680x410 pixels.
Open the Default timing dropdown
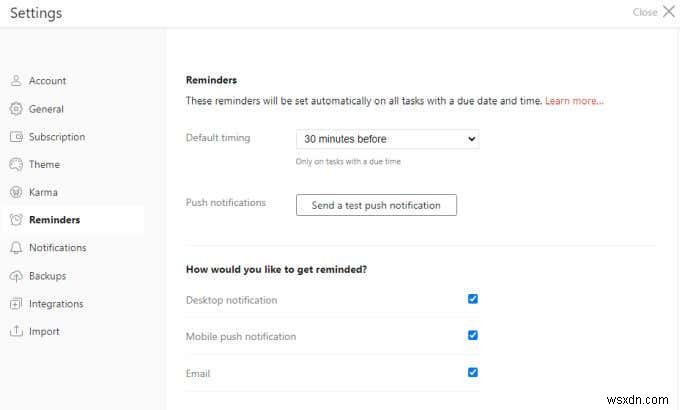[388, 139]
